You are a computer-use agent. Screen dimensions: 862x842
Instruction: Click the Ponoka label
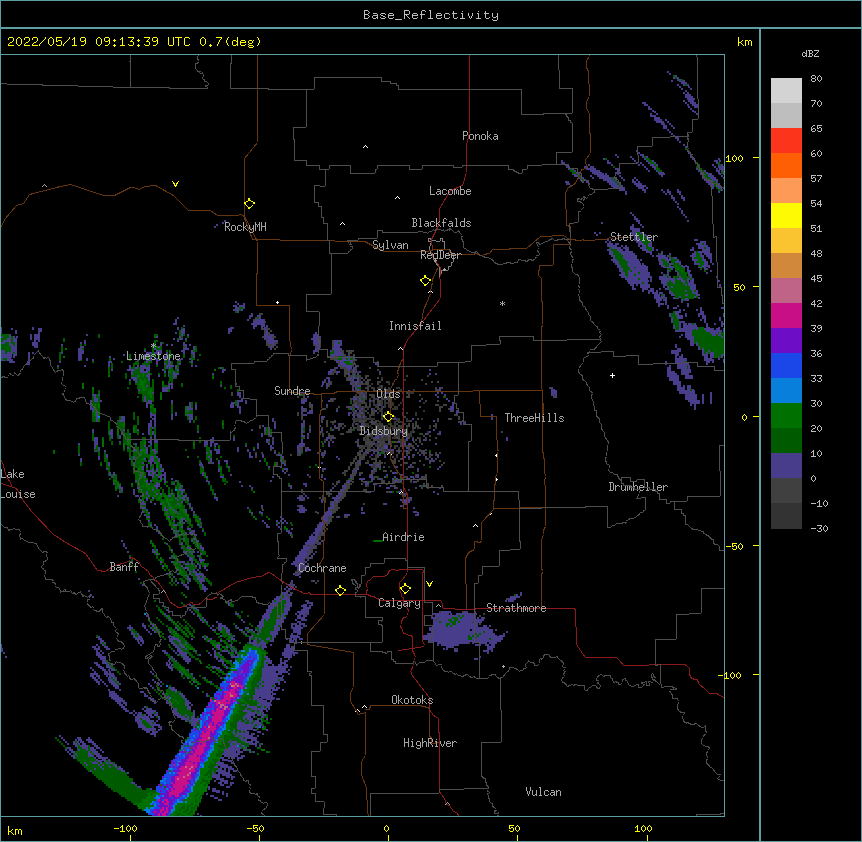pyautogui.click(x=480, y=136)
